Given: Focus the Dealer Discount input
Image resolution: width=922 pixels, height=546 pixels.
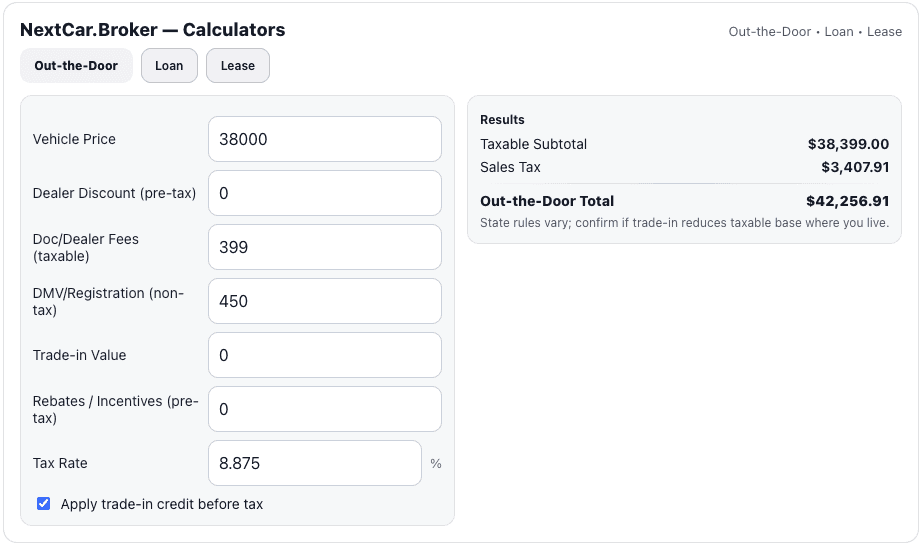Looking at the screenshot, I should click(324, 193).
